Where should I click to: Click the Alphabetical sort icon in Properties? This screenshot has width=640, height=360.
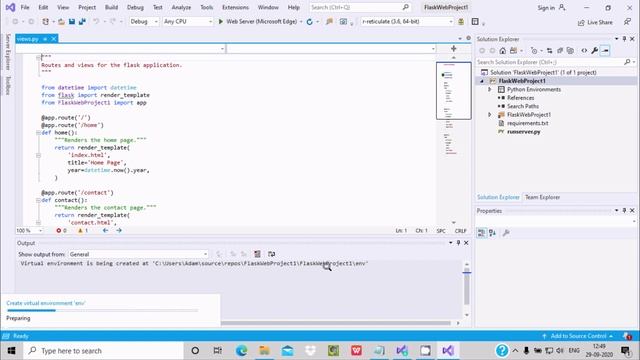[492, 233]
